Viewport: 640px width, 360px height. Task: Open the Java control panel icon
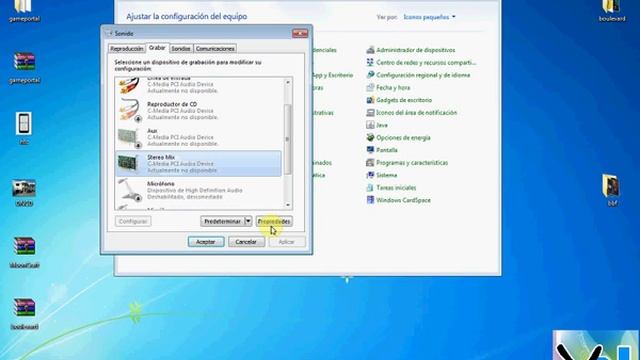[370, 125]
